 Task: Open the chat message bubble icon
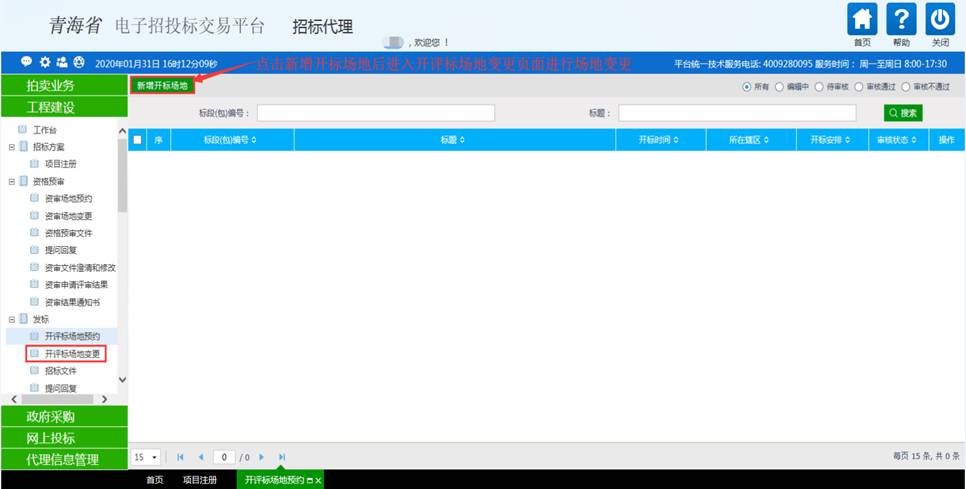click(x=27, y=62)
